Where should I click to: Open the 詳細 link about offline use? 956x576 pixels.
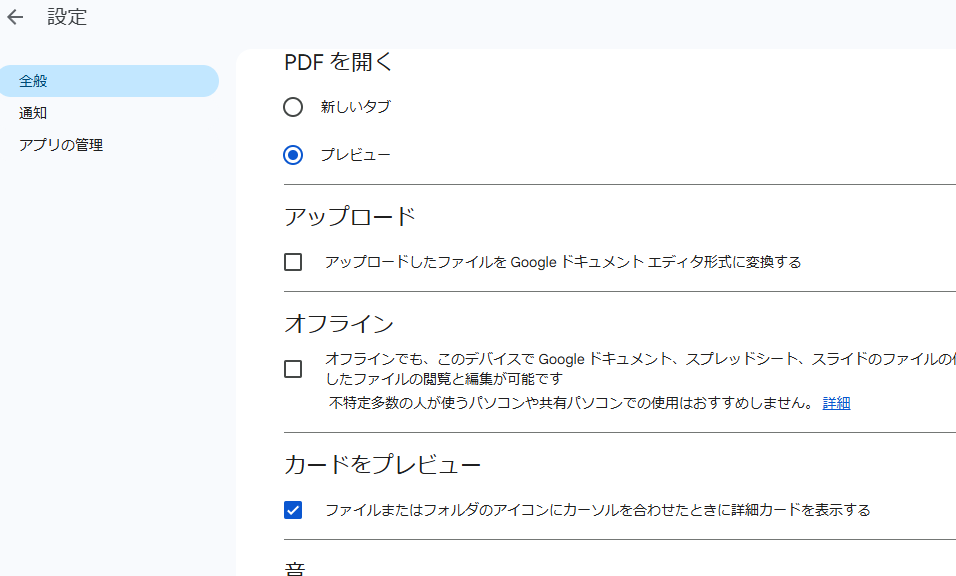pyautogui.click(x=836, y=403)
